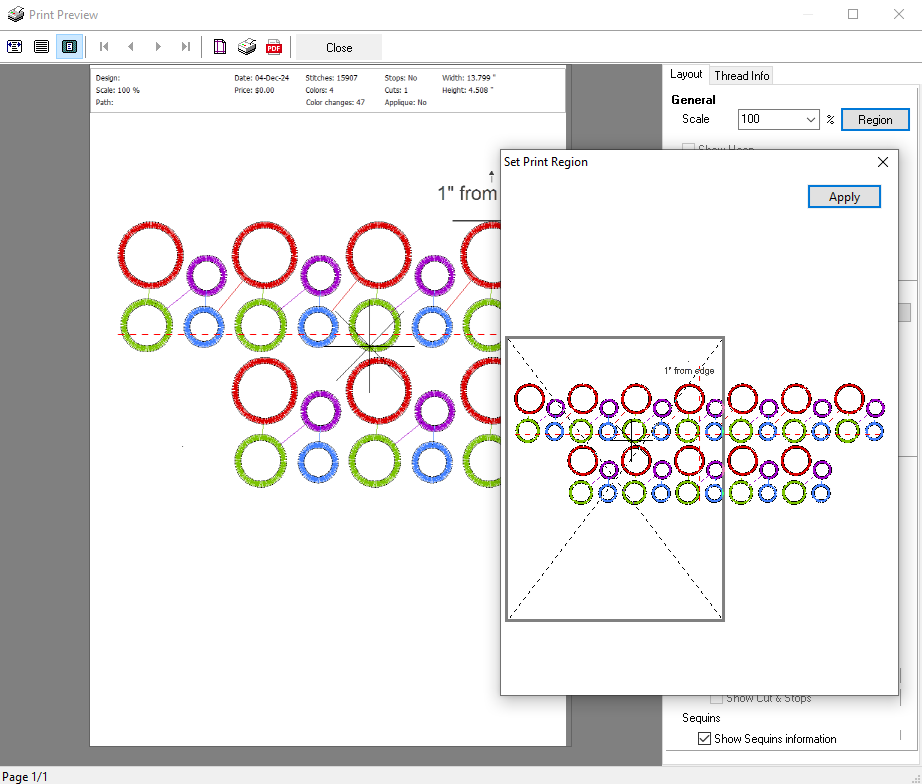Click the fit-to-width view icon
The width and height of the screenshot is (922, 784).
click(14, 47)
